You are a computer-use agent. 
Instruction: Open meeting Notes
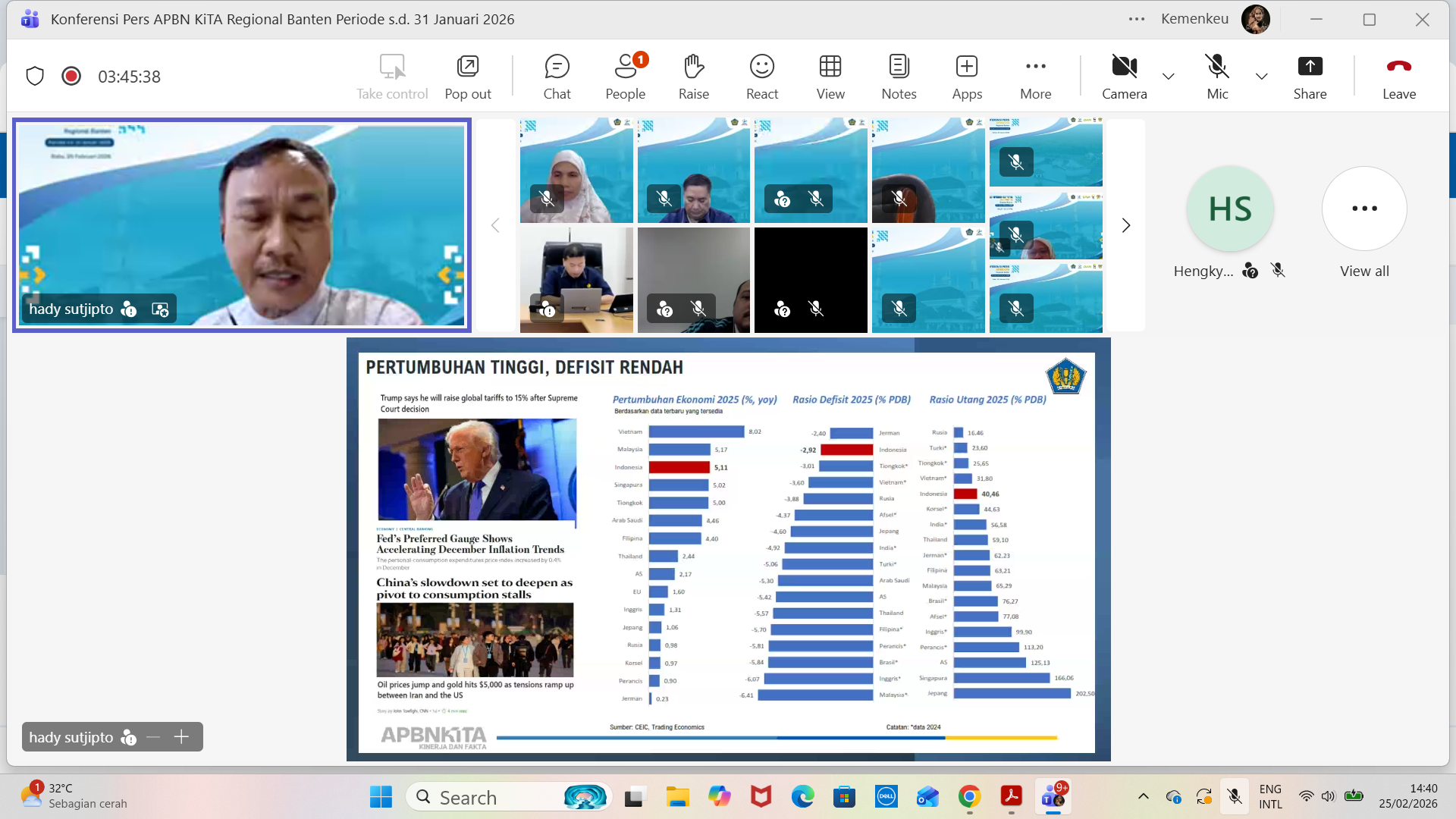[899, 76]
